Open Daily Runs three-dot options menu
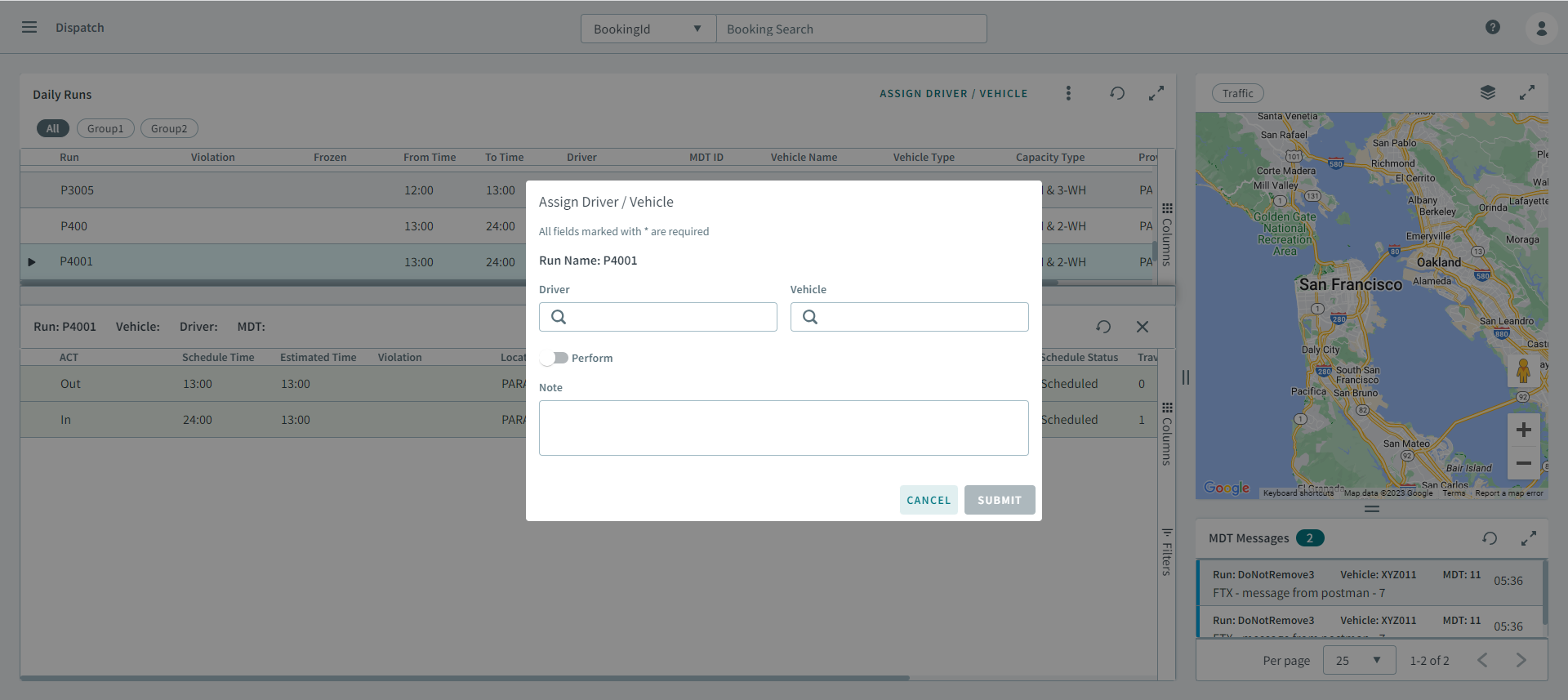The image size is (1568, 700). [1068, 93]
